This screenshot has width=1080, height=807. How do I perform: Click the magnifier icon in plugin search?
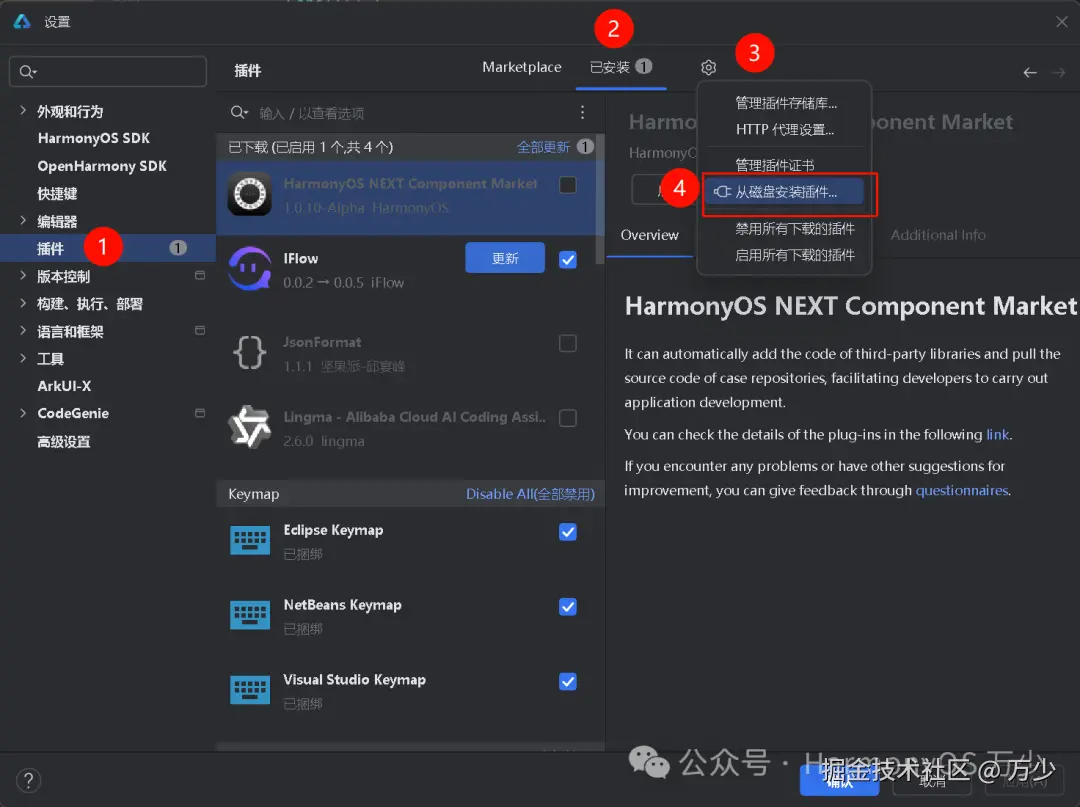click(x=239, y=112)
